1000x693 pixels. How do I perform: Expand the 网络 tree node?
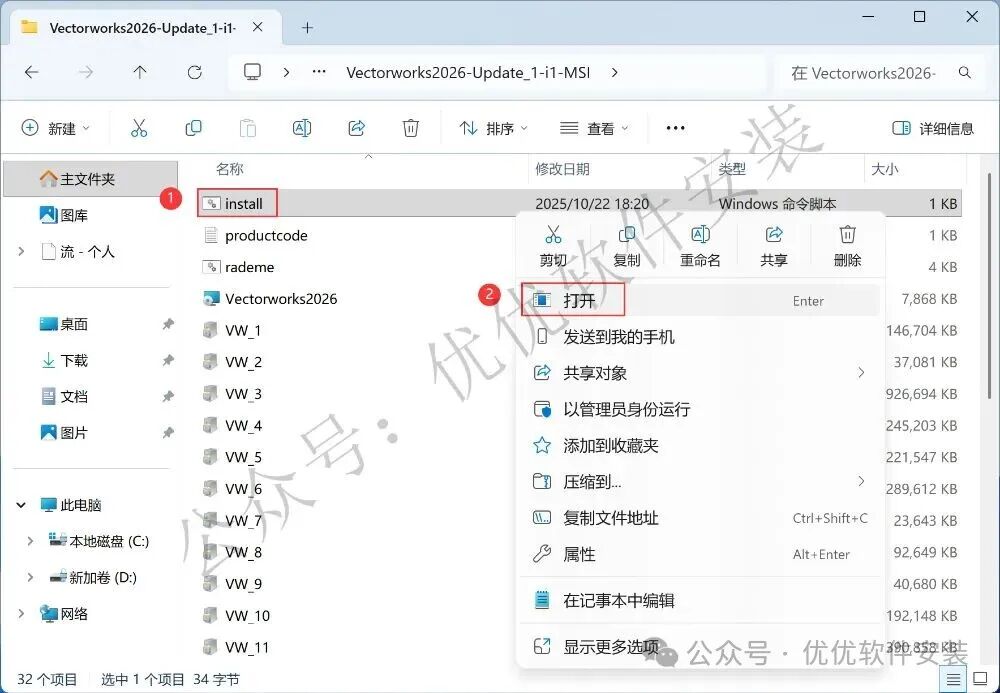click(x=21, y=613)
